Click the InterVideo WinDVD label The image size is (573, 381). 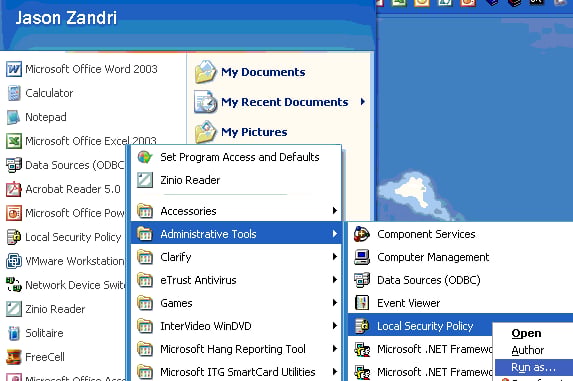pyautogui.click(x=206, y=326)
